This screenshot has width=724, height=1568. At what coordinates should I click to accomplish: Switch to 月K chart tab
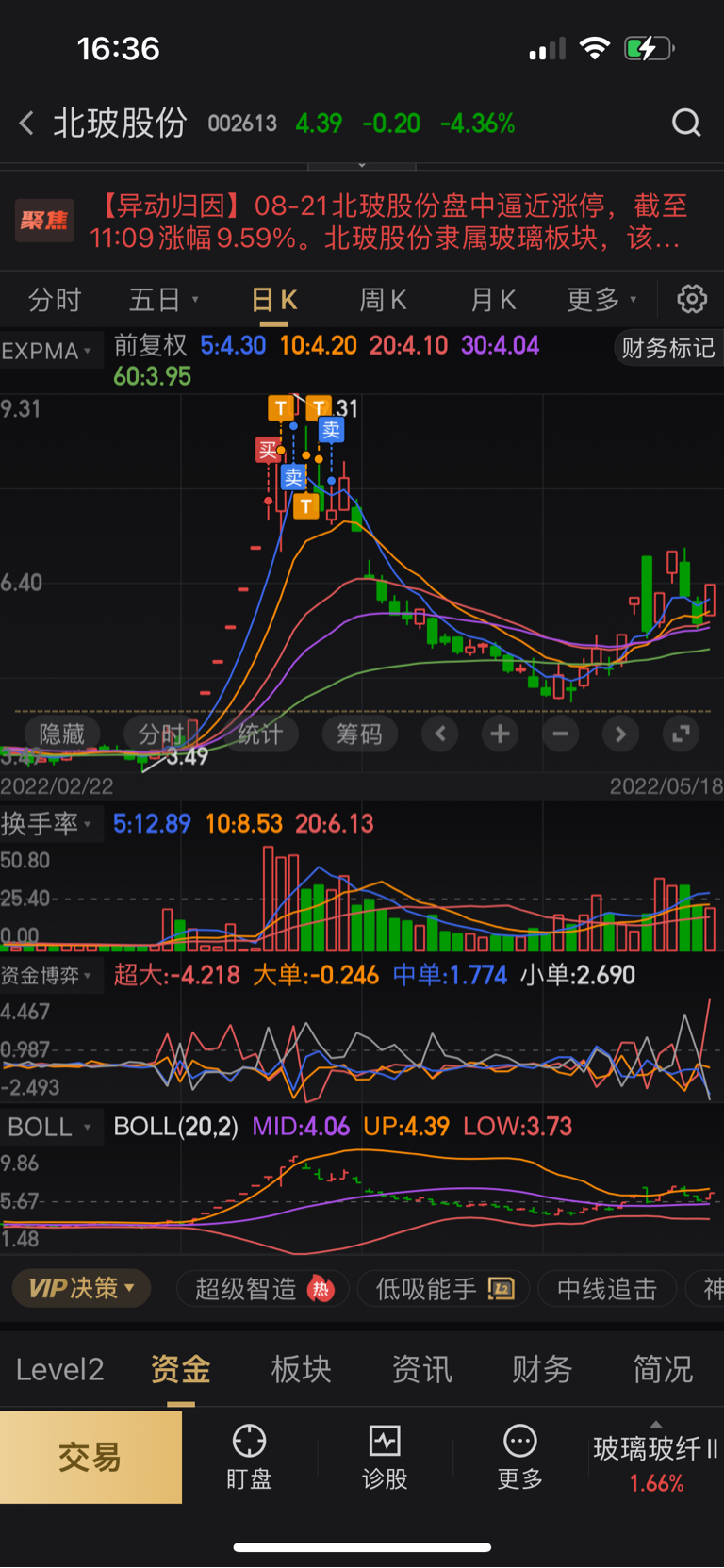tap(493, 300)
